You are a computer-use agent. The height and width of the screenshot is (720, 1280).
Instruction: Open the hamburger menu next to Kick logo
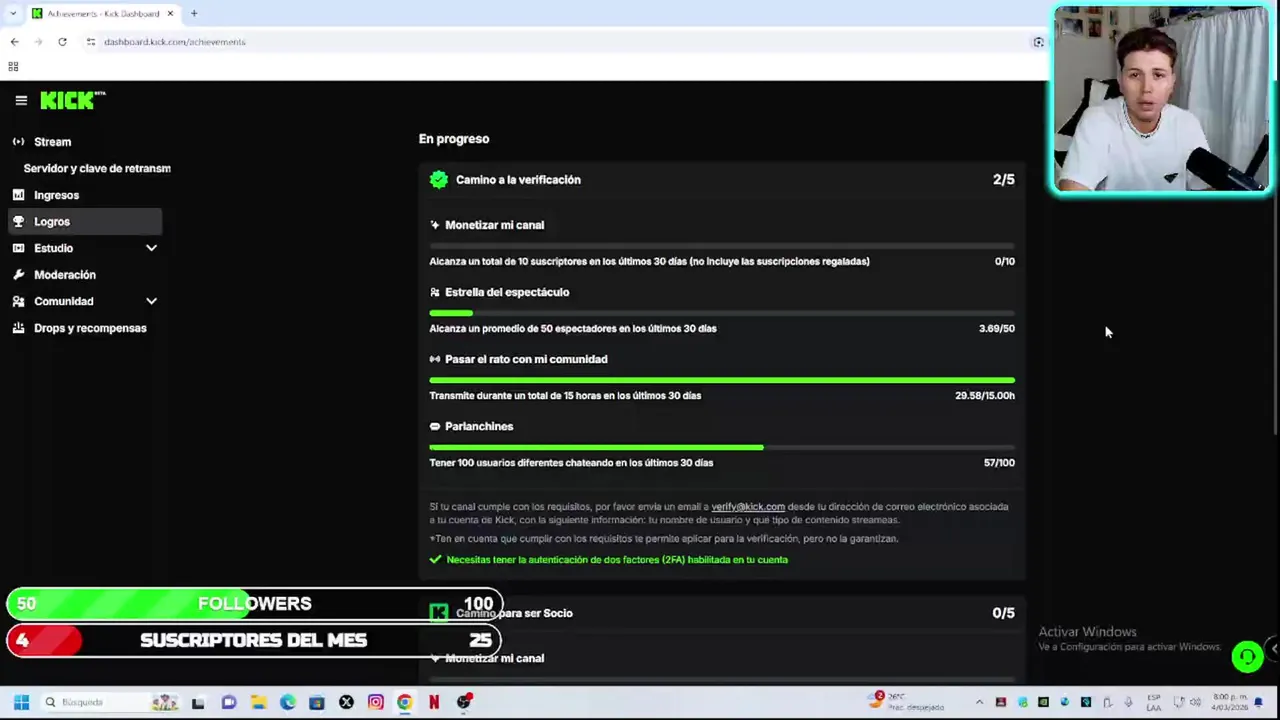coord(21,100)
